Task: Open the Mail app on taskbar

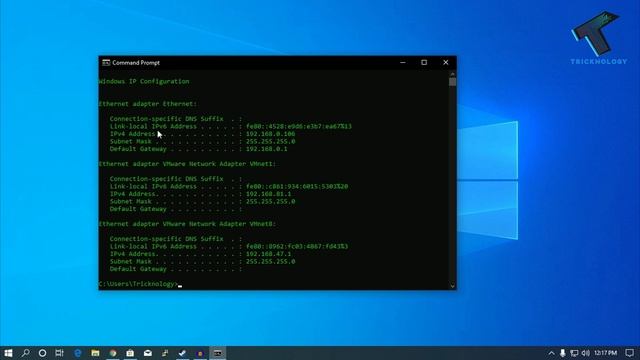Action: pos(148,353)
